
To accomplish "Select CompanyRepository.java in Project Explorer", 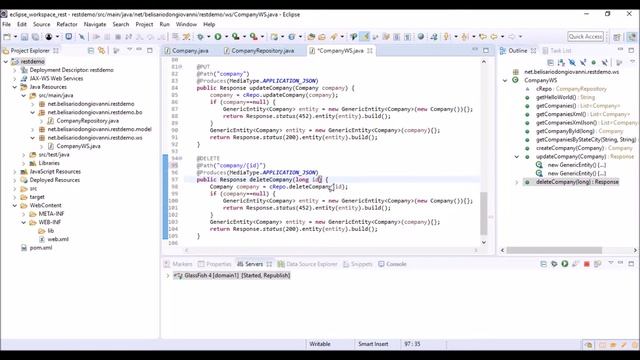I will pos(87,121).
